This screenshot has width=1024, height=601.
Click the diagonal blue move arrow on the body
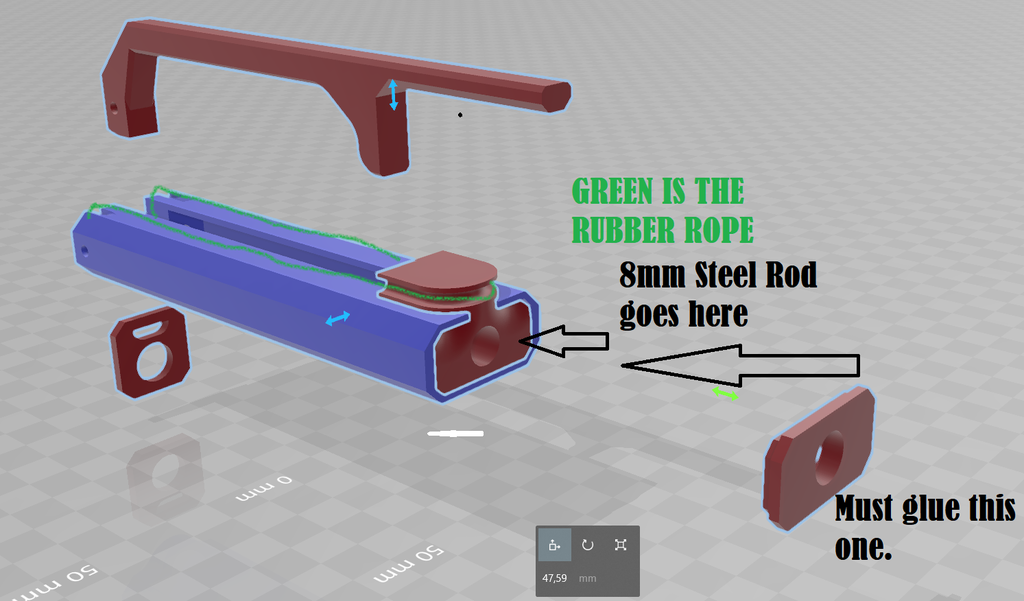tap(337, 317)
